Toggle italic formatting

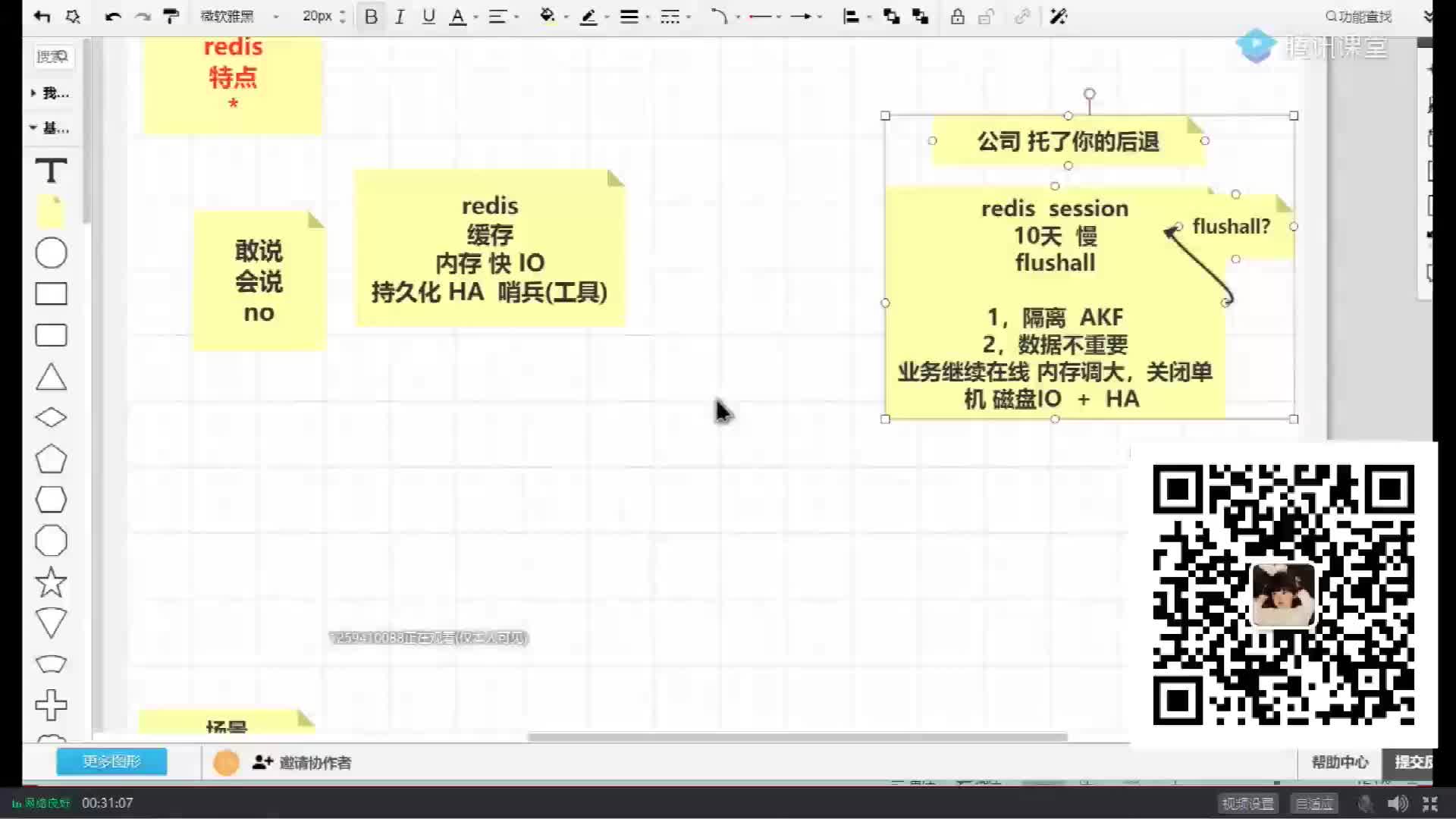coord(400,17)
